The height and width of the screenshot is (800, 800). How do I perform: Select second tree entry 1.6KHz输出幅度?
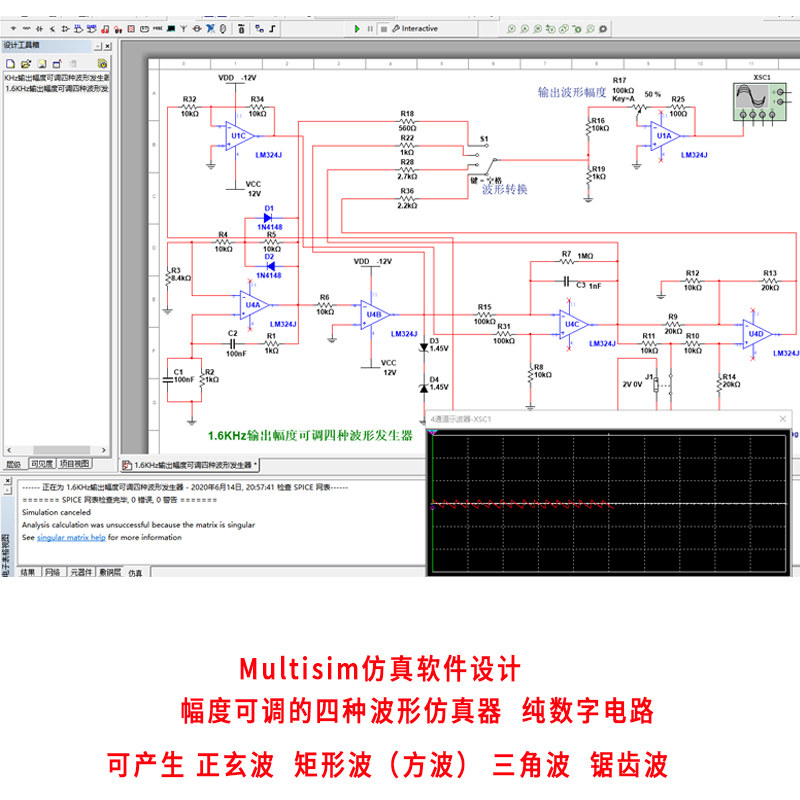coord(57,88)
